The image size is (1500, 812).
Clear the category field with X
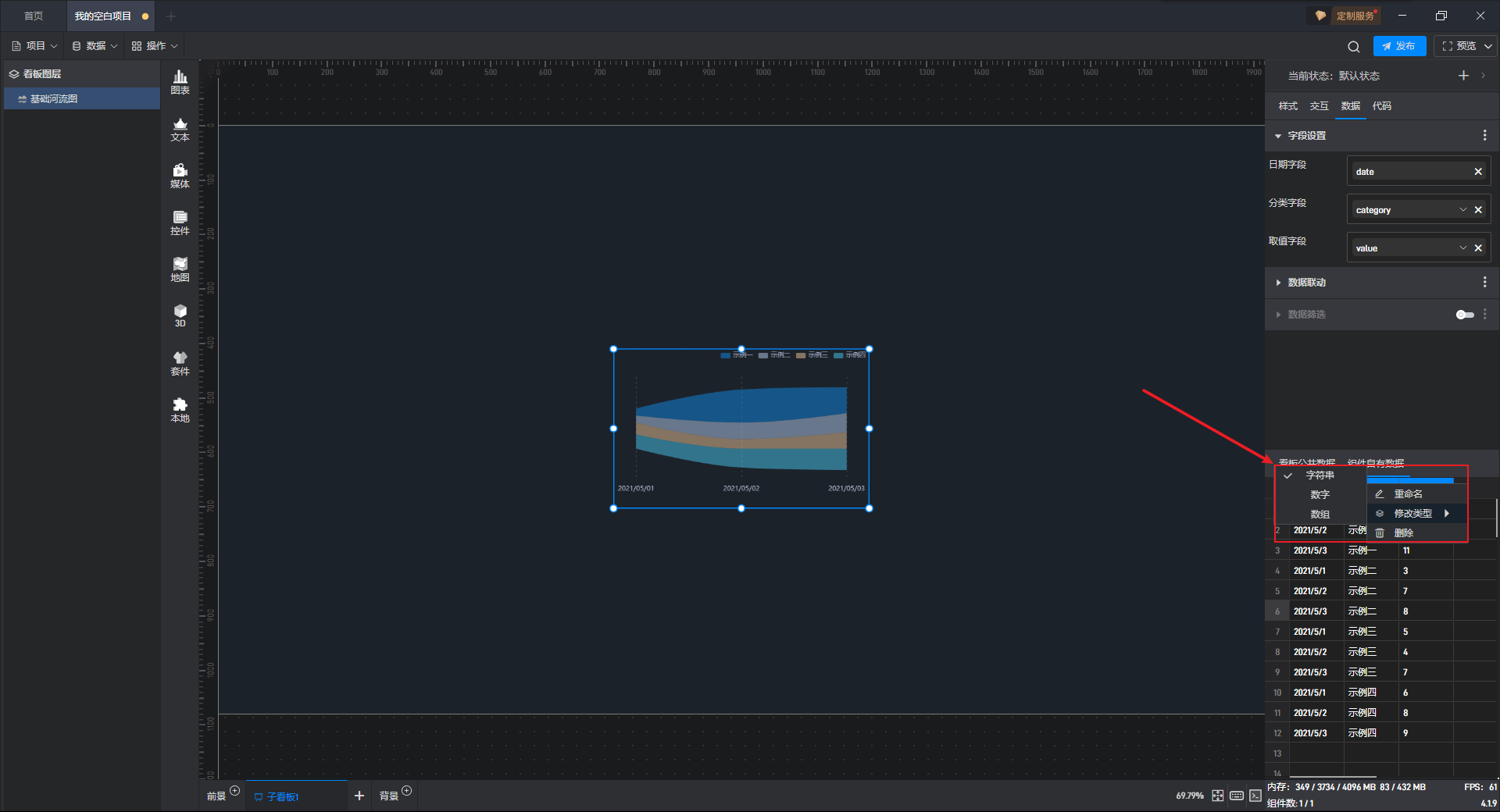(x=1478, y=210)
